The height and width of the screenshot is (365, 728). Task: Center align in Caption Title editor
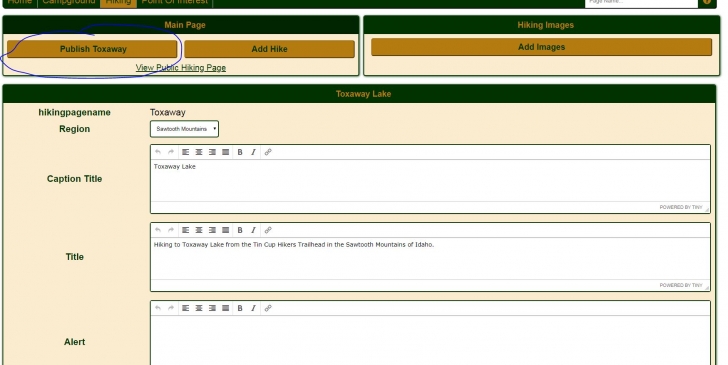pos(199,152)
